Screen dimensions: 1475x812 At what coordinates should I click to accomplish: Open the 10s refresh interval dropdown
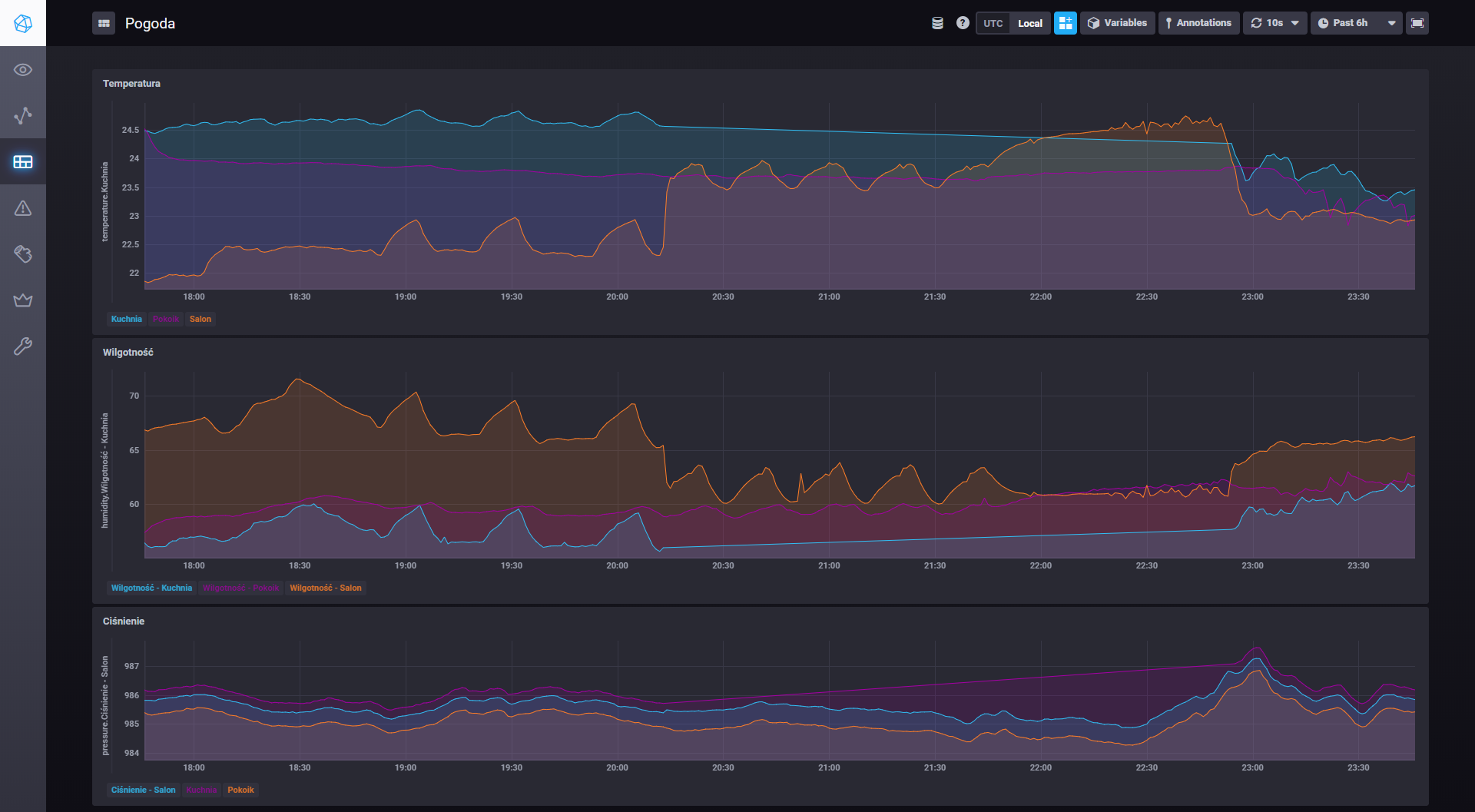(x=1274, y=22)
